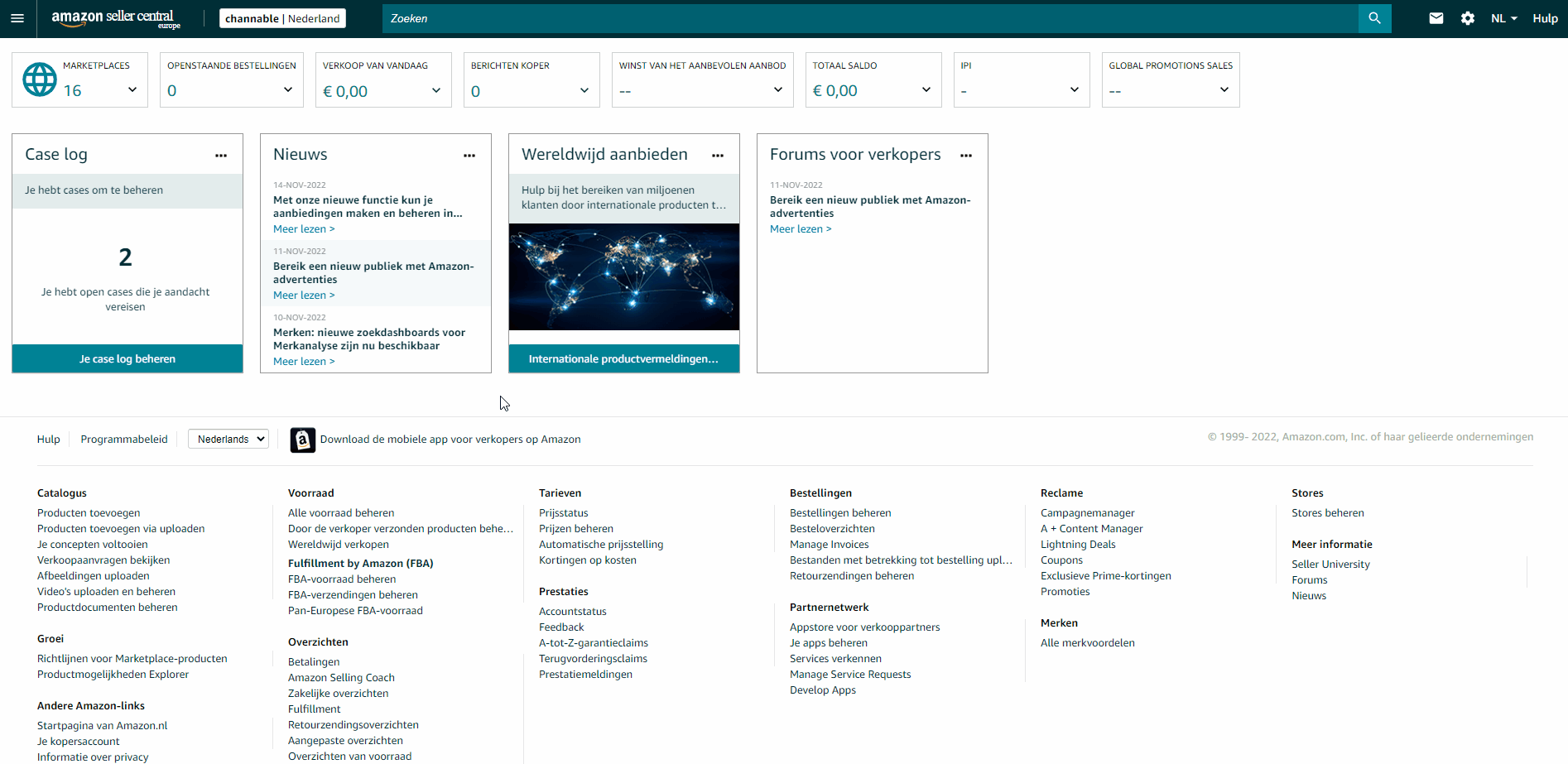Open Alle voorraad beheren link

tap(341, 513)
